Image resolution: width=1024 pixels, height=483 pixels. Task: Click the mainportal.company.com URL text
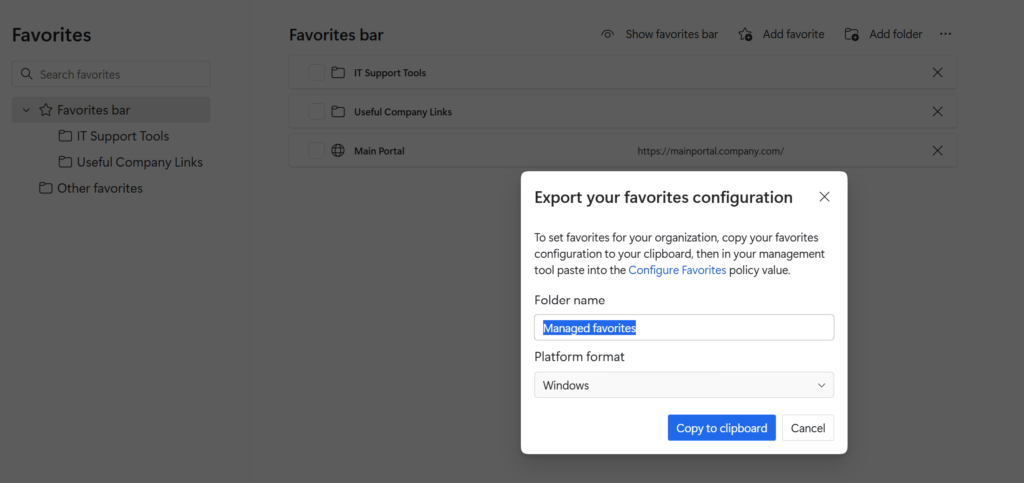711,151
